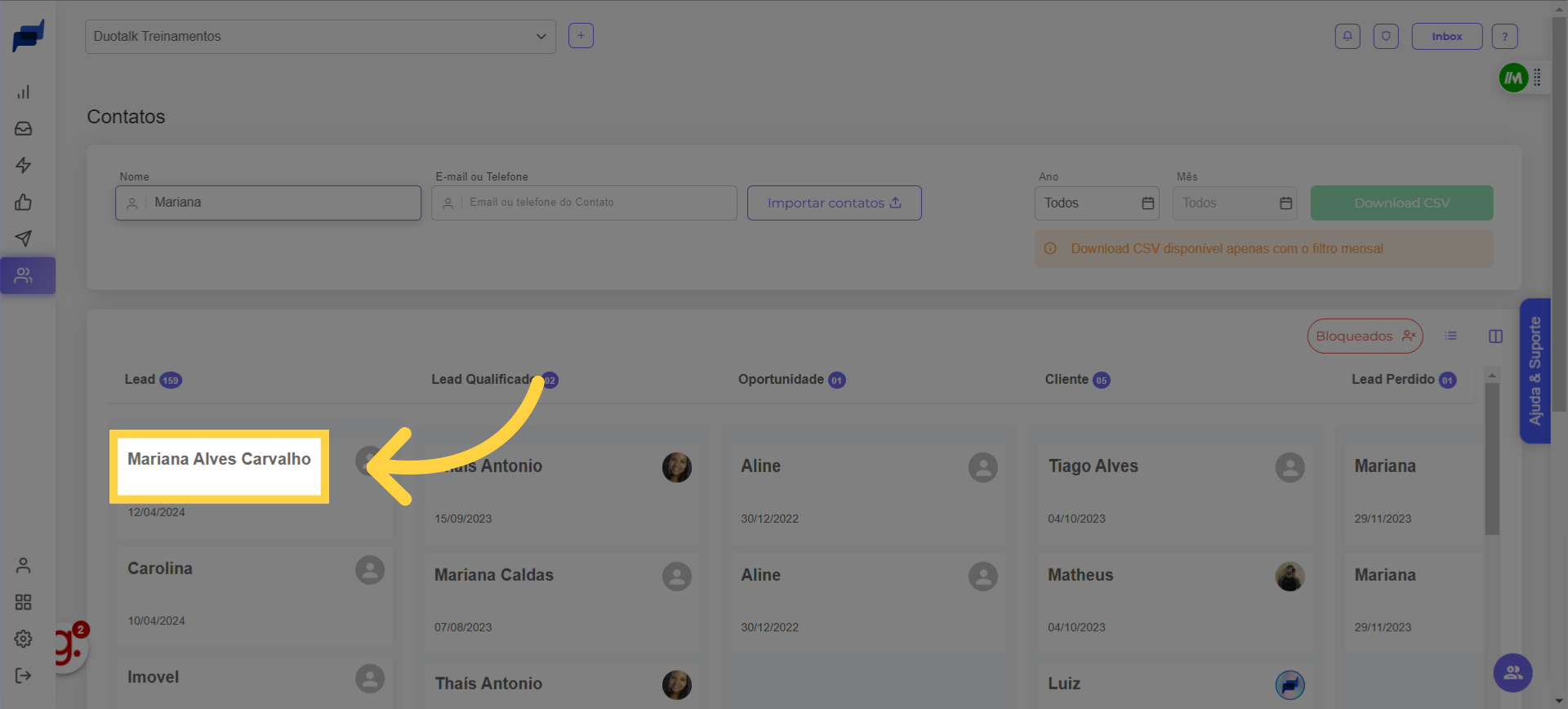
Task: Show blocked contacts with Bloqueados
Action: 1365,336
